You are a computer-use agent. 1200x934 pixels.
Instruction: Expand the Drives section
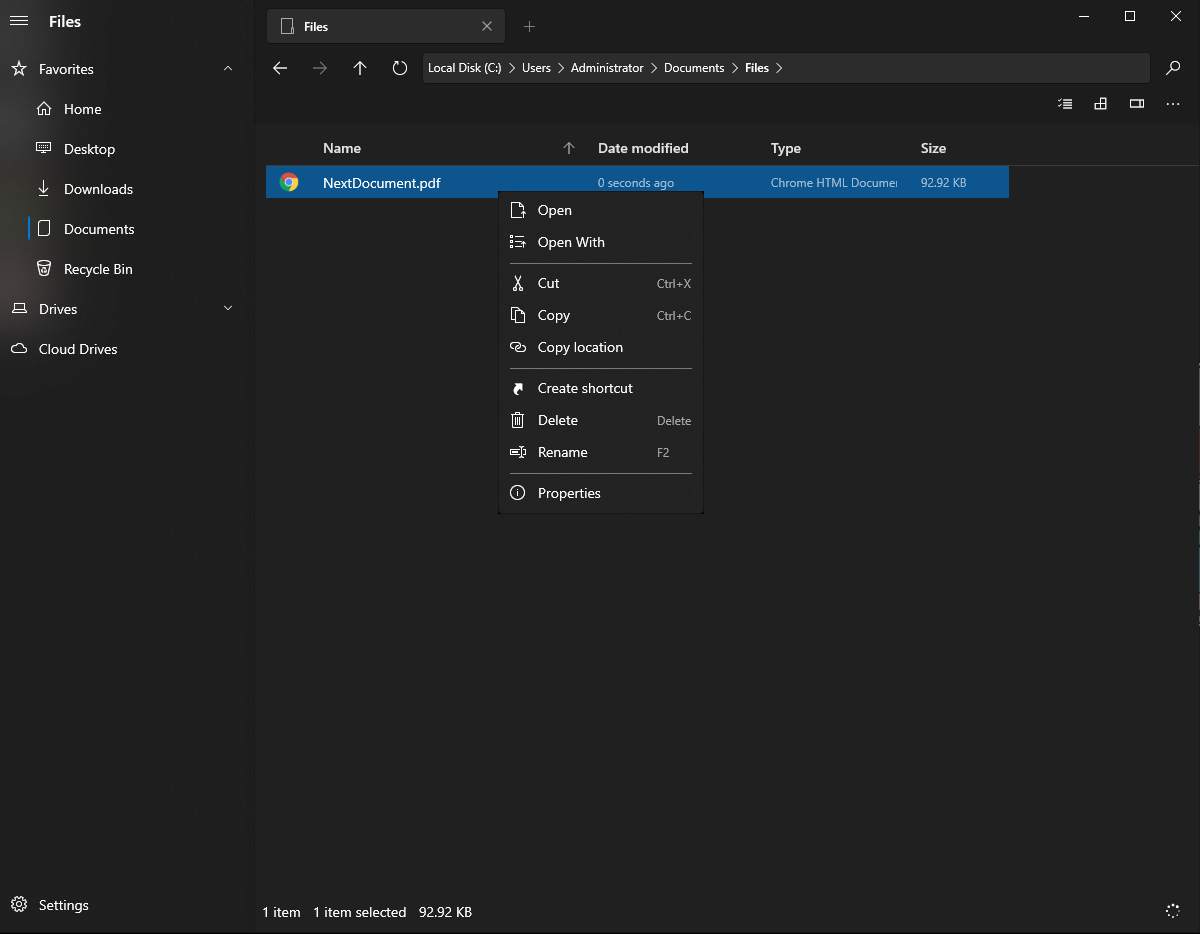(227, 308)
